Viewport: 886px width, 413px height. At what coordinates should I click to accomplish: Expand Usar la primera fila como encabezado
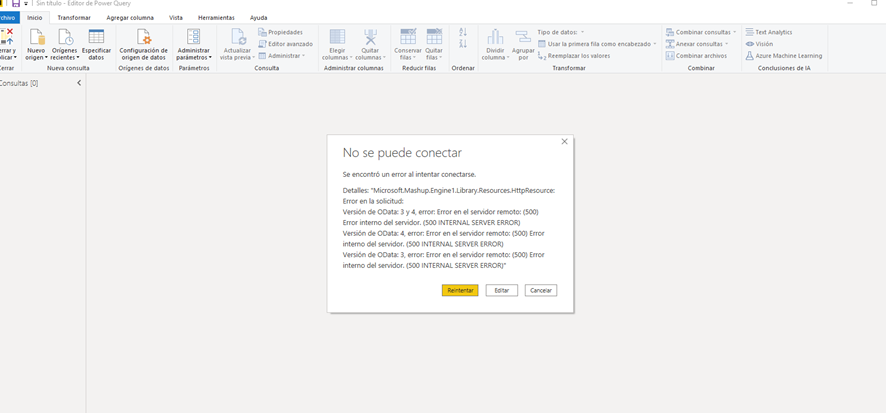coord(655,44)
